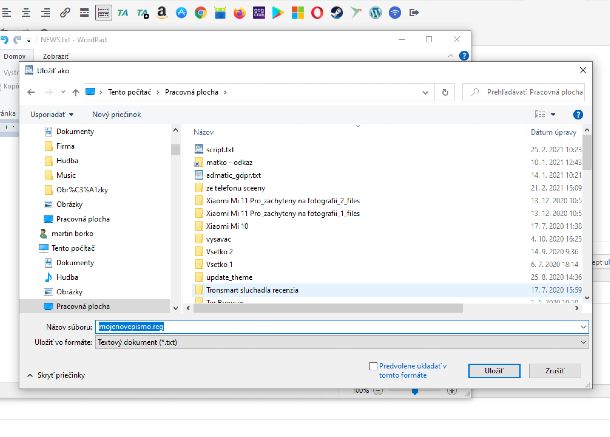
Task: Click the forward arrow in Save As dialog
Action: pyautogui.click(x=49, y=92)
